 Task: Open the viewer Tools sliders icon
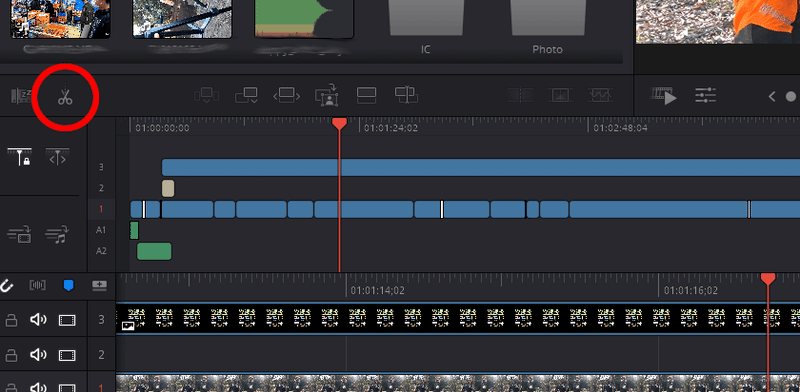[x=706, y=96]
